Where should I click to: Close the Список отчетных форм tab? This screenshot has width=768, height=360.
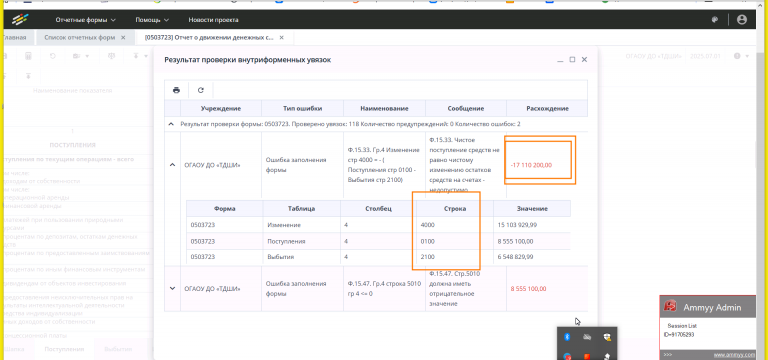pos(123,37)
